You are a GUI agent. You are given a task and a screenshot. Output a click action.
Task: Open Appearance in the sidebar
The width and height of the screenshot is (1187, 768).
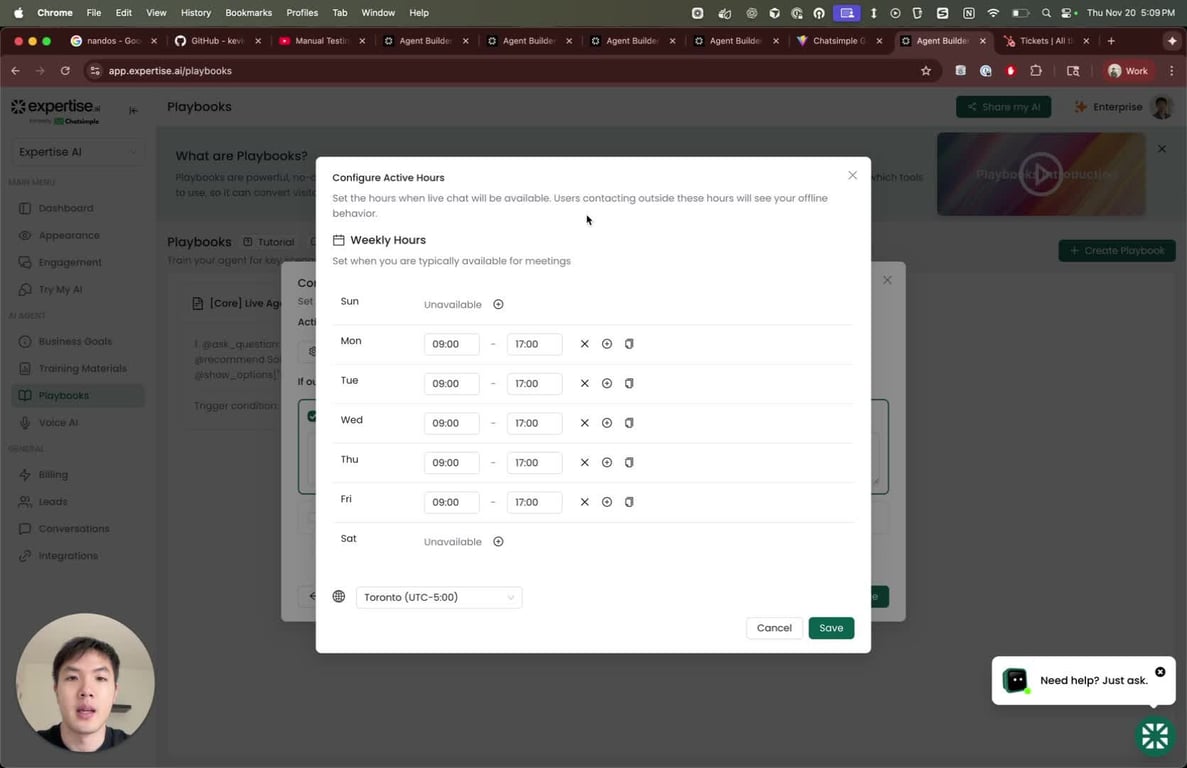(76, 235)
